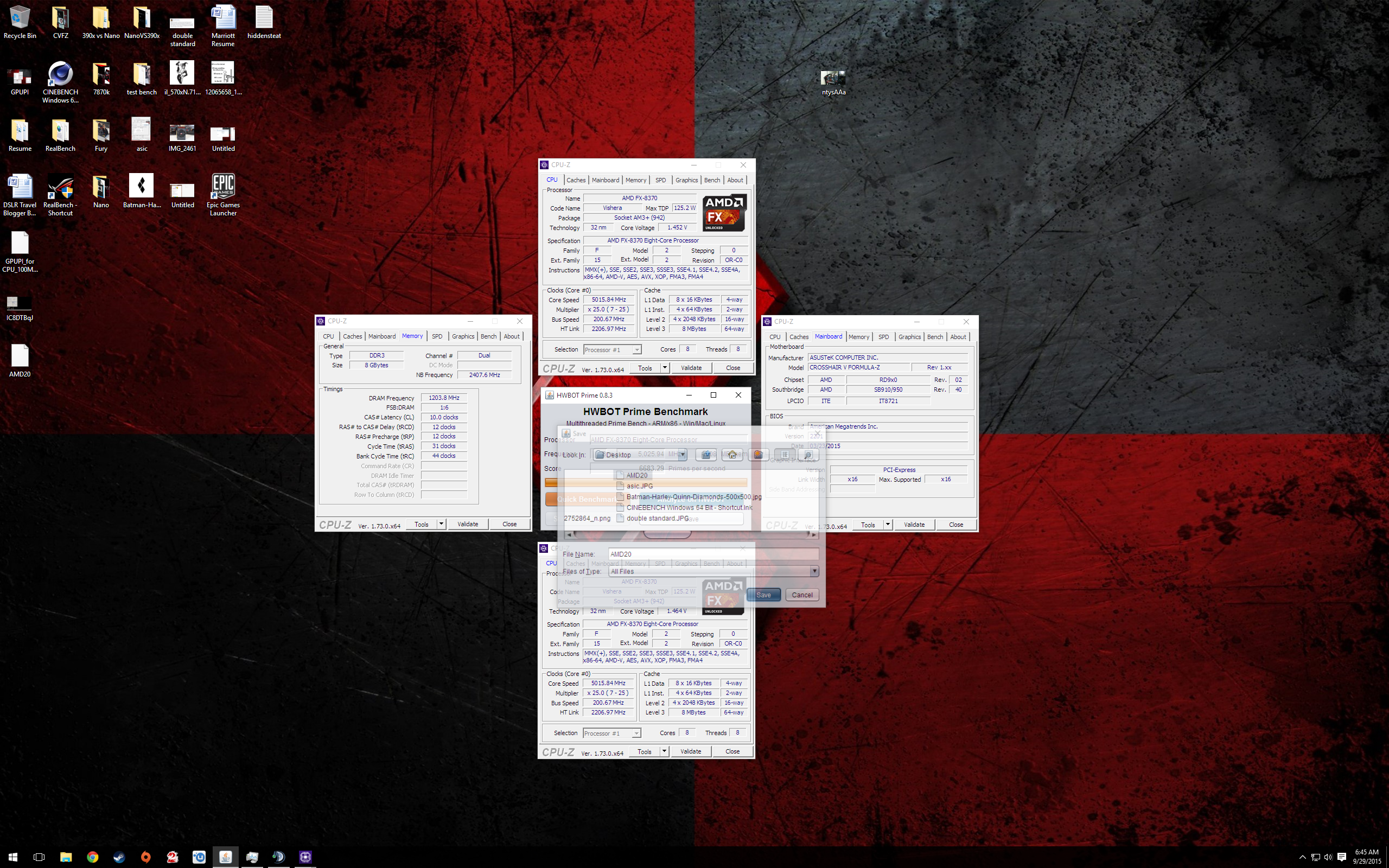Select asic.JPG in the Save file list

coord(634,486)
